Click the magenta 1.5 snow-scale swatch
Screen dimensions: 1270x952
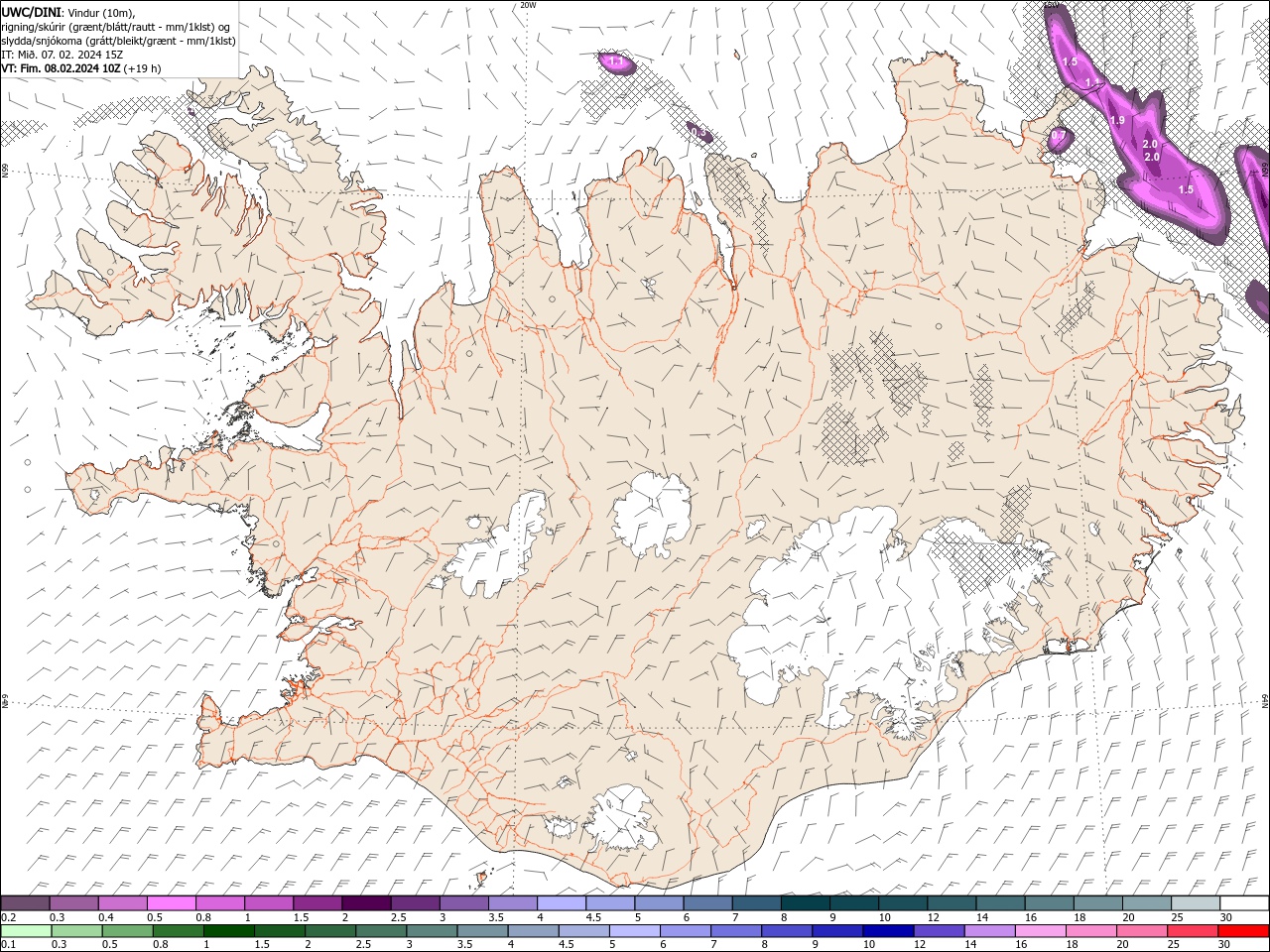[x=317, y=903]
